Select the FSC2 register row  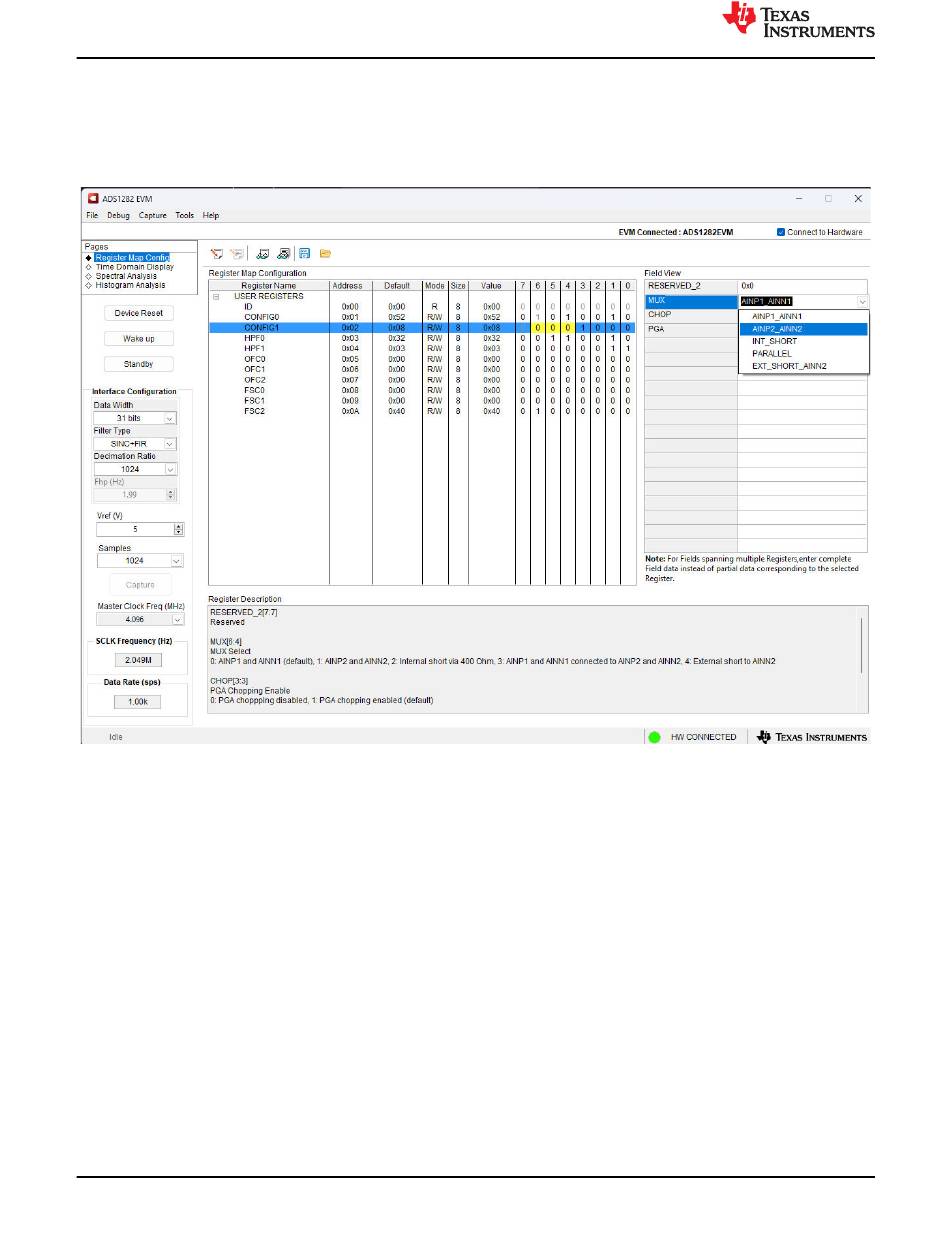click(x=422, y=411)
